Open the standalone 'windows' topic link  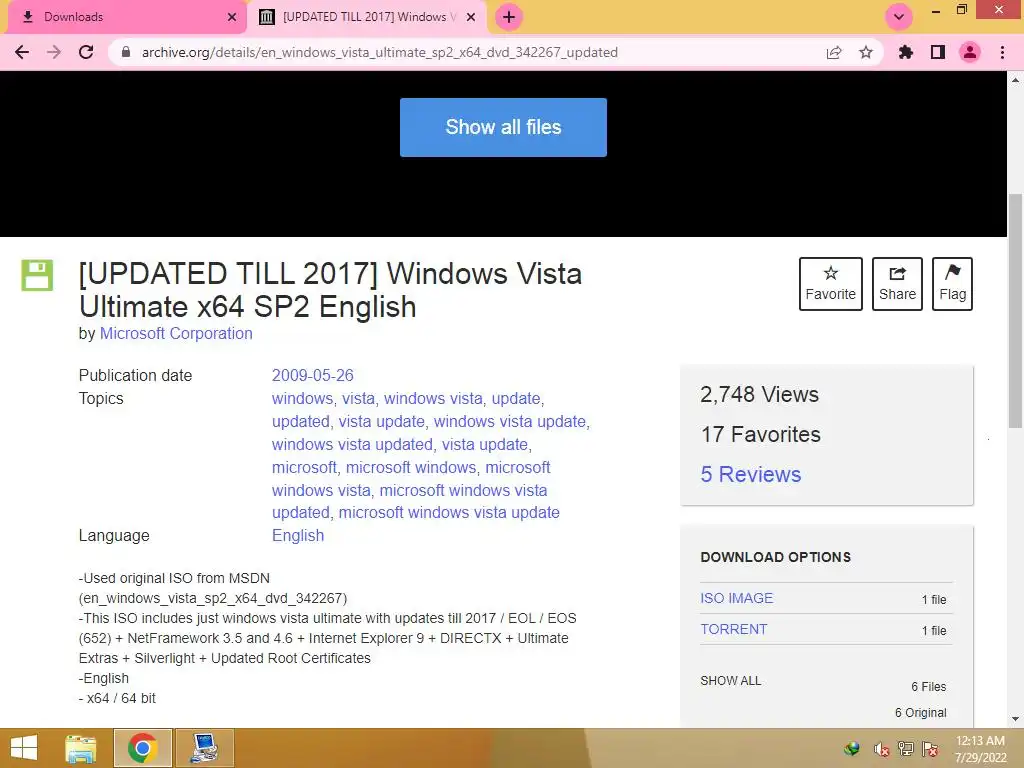click(302, 398)
